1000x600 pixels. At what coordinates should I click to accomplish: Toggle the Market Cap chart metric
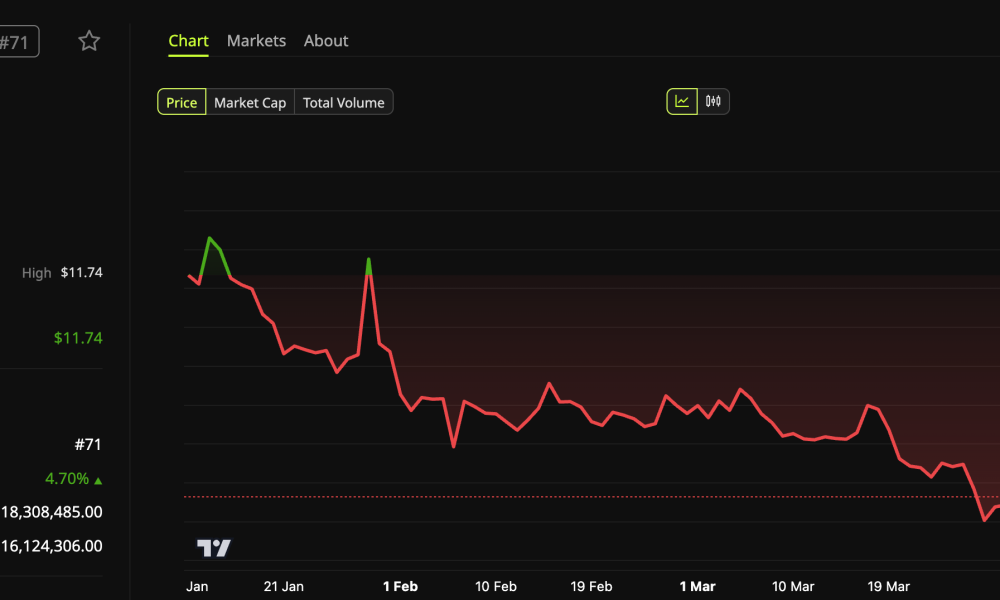coord(249,101)
